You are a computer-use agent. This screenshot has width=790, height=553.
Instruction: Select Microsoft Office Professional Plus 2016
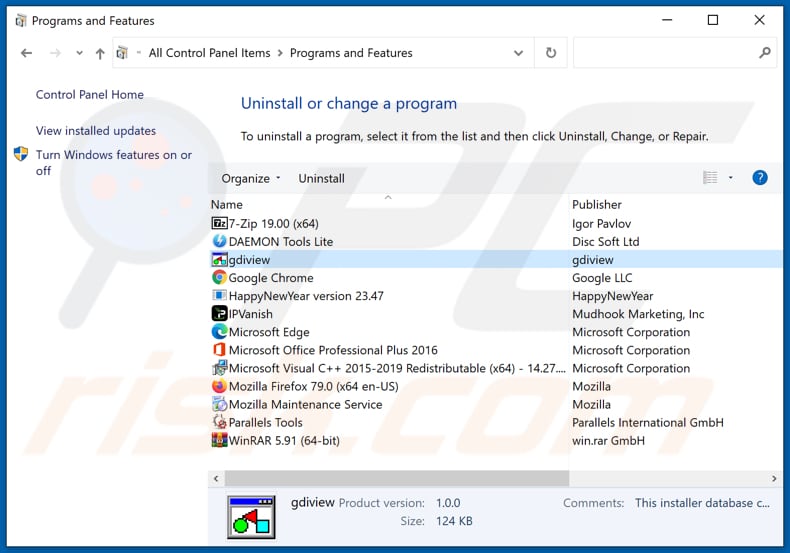click(333, 351)
